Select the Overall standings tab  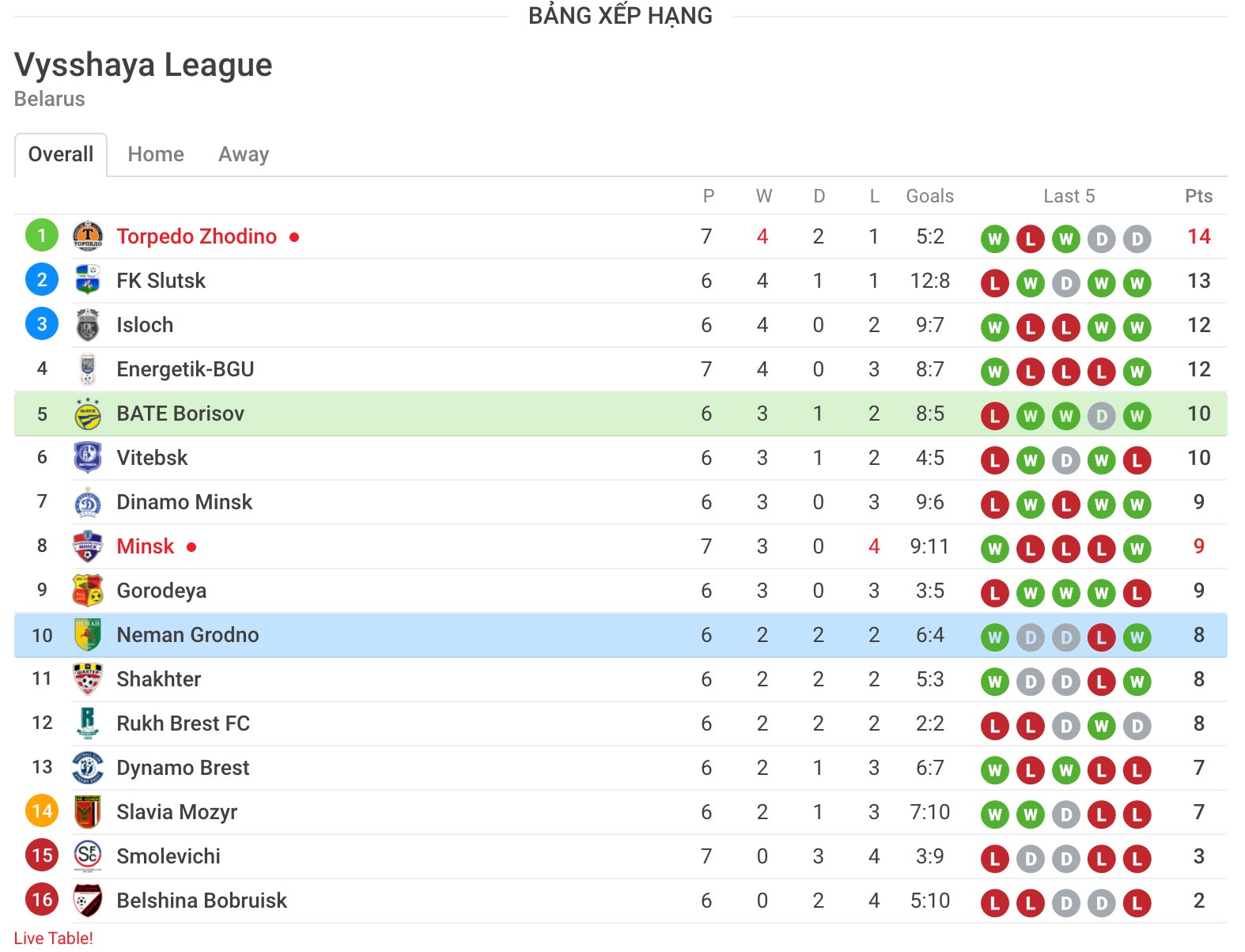61,154
